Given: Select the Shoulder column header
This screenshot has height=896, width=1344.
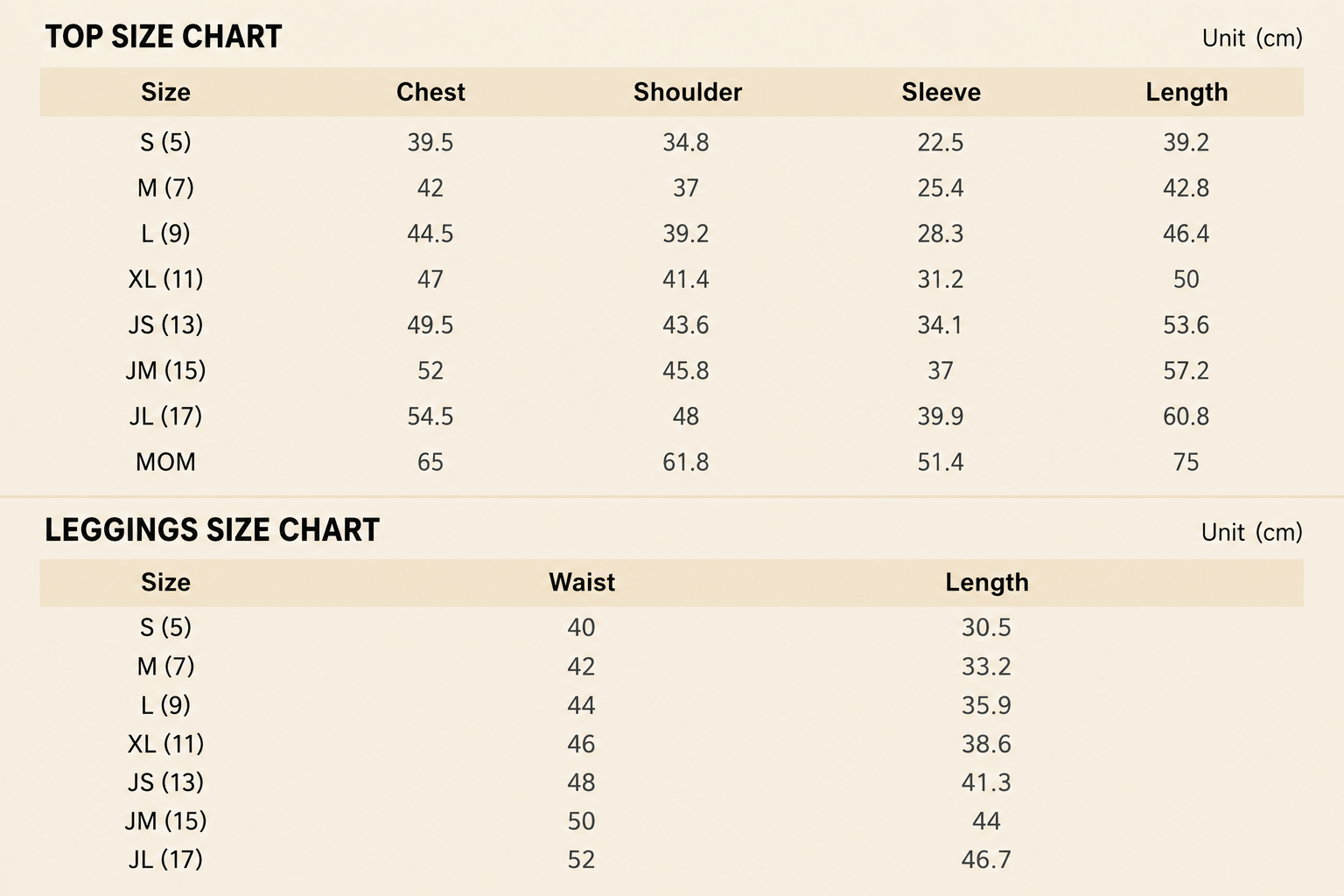Looking at the screenshot, I should click(688, 92).
